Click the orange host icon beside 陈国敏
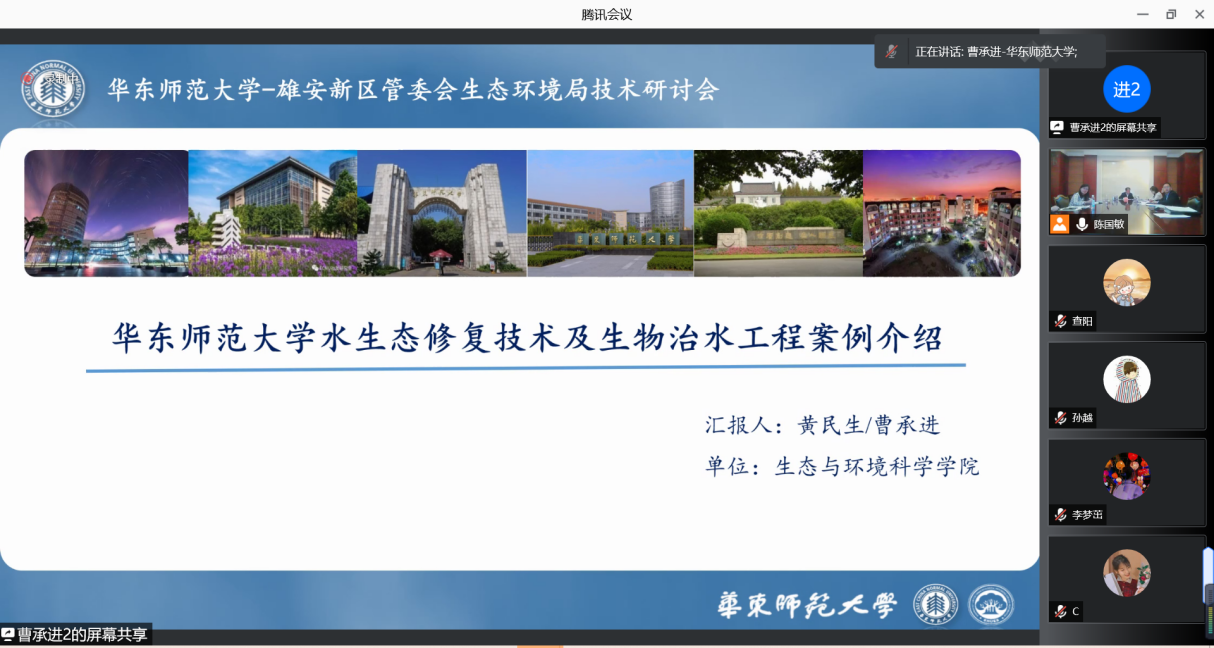The width and height of the screenshot is (1214, 648). (x=1059, y=224)
